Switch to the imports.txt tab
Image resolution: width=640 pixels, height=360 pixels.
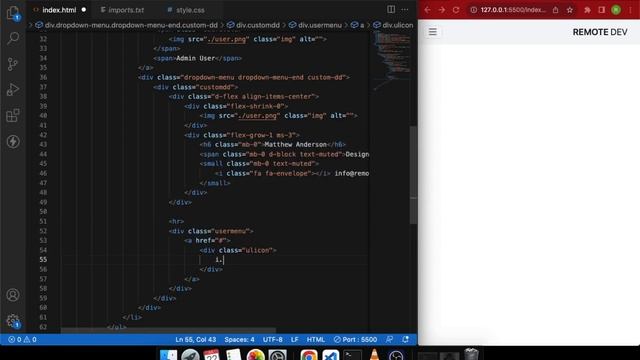[x=126, y=10]
